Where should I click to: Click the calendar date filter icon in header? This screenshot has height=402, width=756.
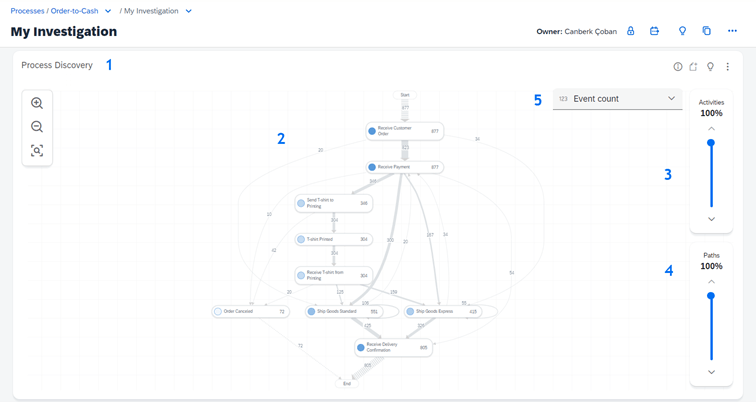point(655,31)
